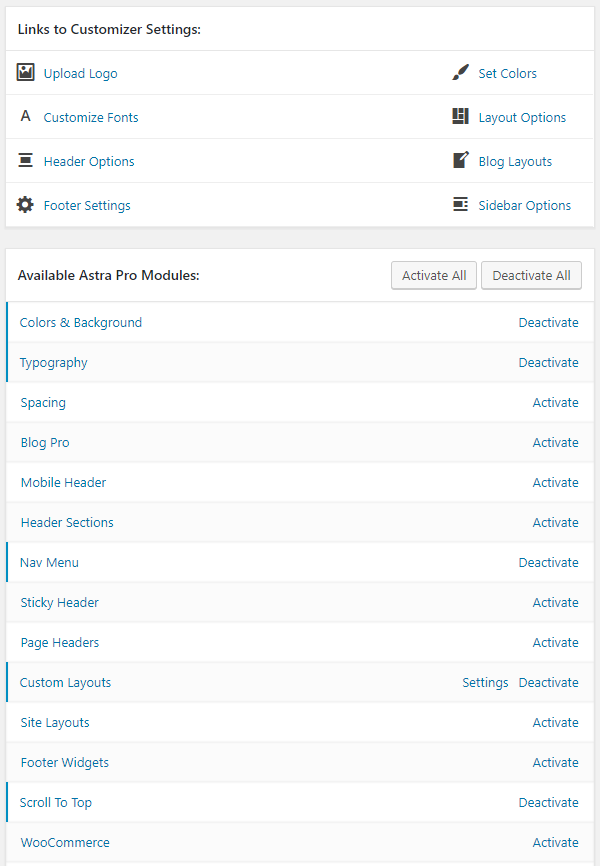Open the Page Headers module link
The image size is (600, 866).
60,643
